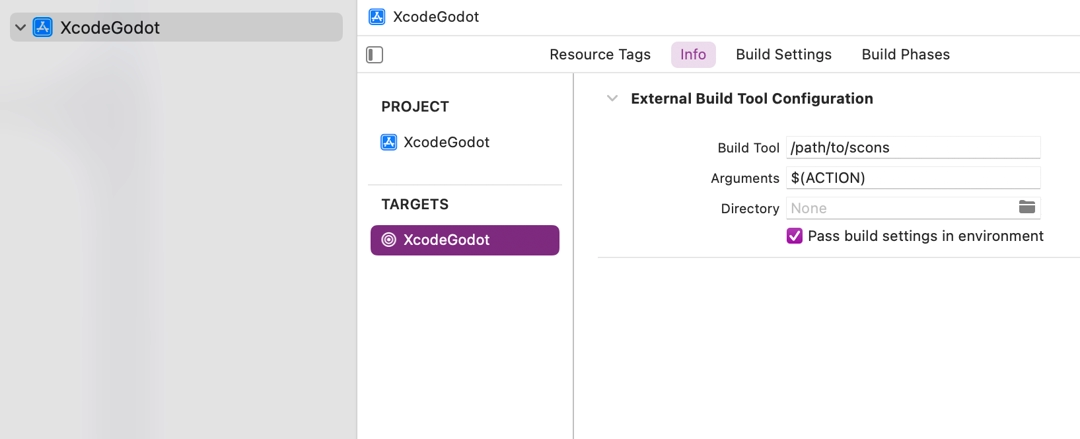Click the Xcode project icon in the navigator

point(42,28)
